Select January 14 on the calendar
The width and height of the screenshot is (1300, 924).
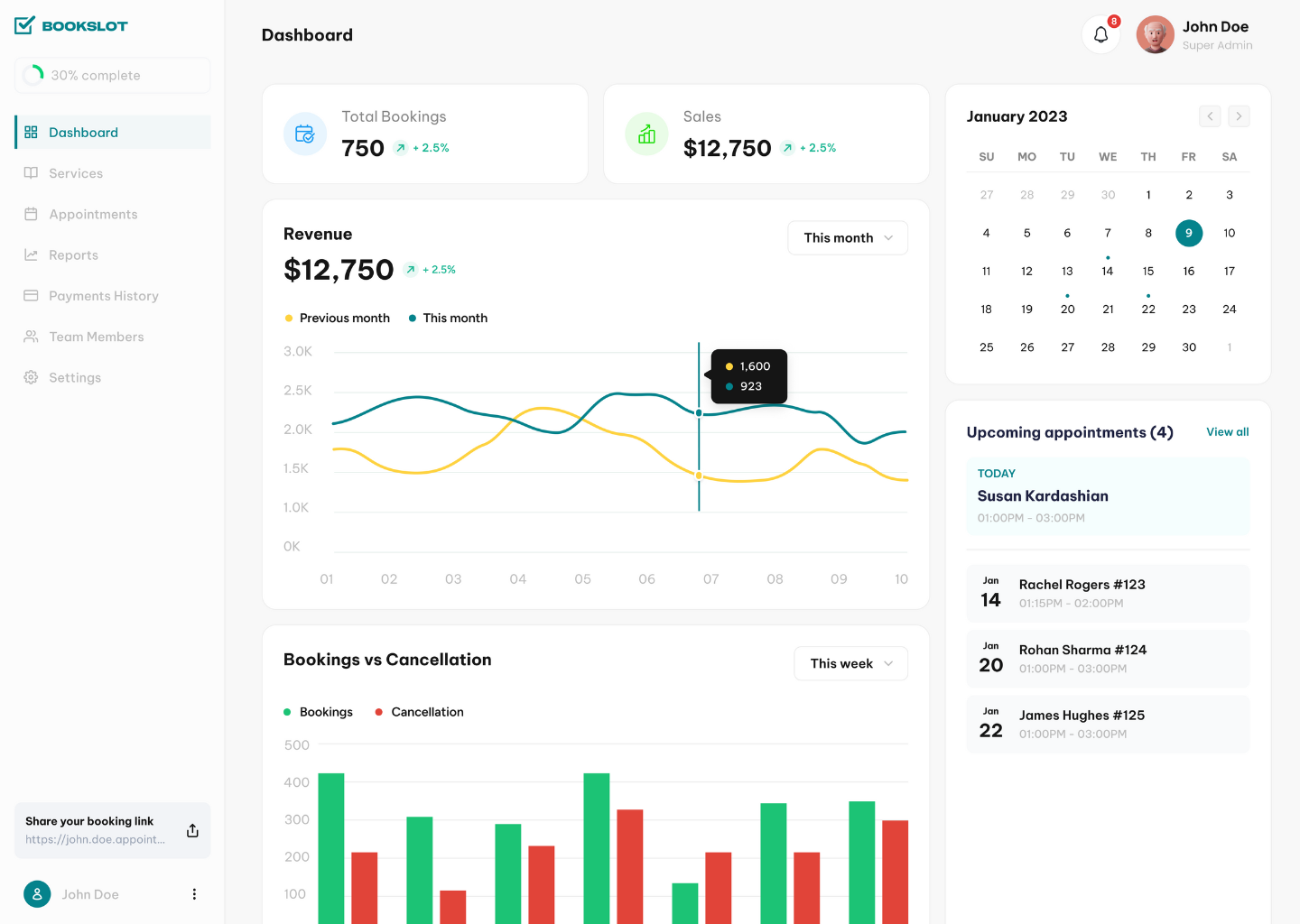coord(1108,271)
